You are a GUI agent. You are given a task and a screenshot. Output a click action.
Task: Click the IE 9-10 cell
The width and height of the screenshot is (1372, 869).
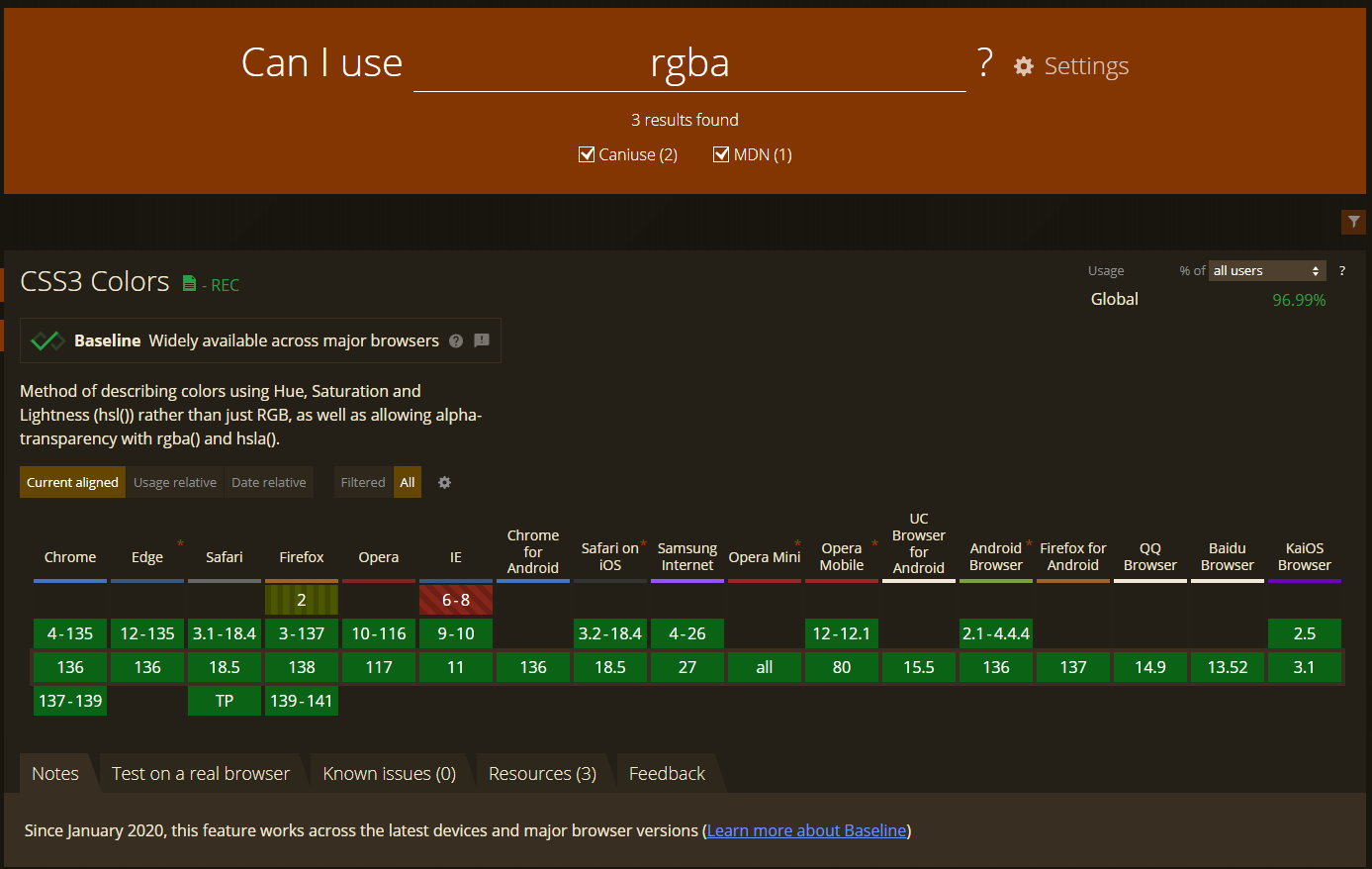point(456,633)
